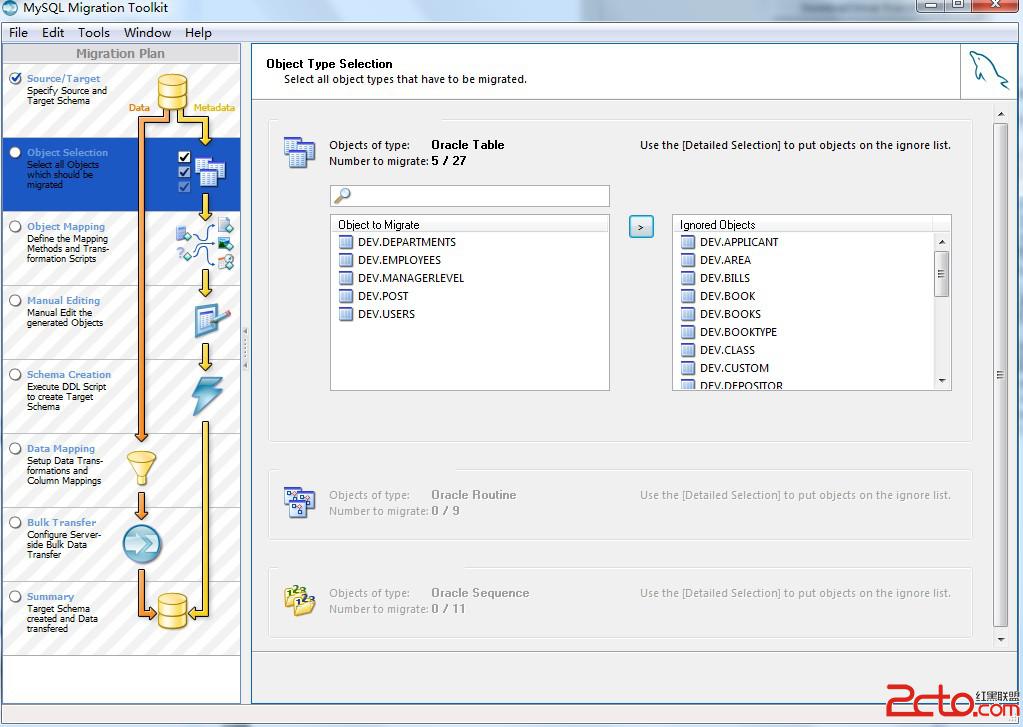Select DEV.CUSTOM in Ignored Objects
Screen dimensions: 1023x727
(x=734, y=368)
